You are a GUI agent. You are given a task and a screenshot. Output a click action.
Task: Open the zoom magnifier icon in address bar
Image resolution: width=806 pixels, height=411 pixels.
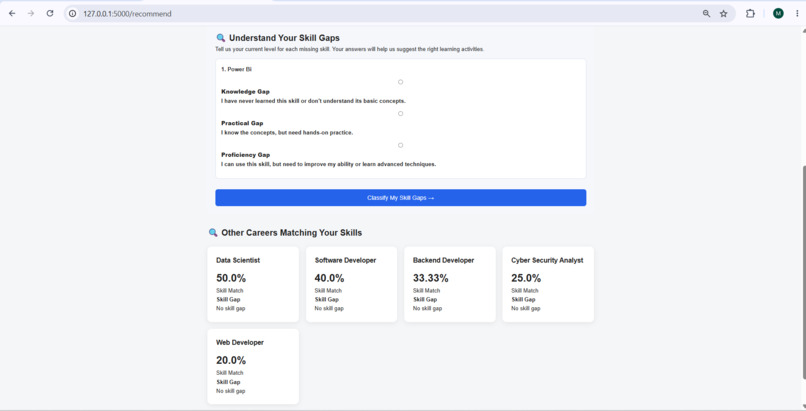tap(706, 14)
